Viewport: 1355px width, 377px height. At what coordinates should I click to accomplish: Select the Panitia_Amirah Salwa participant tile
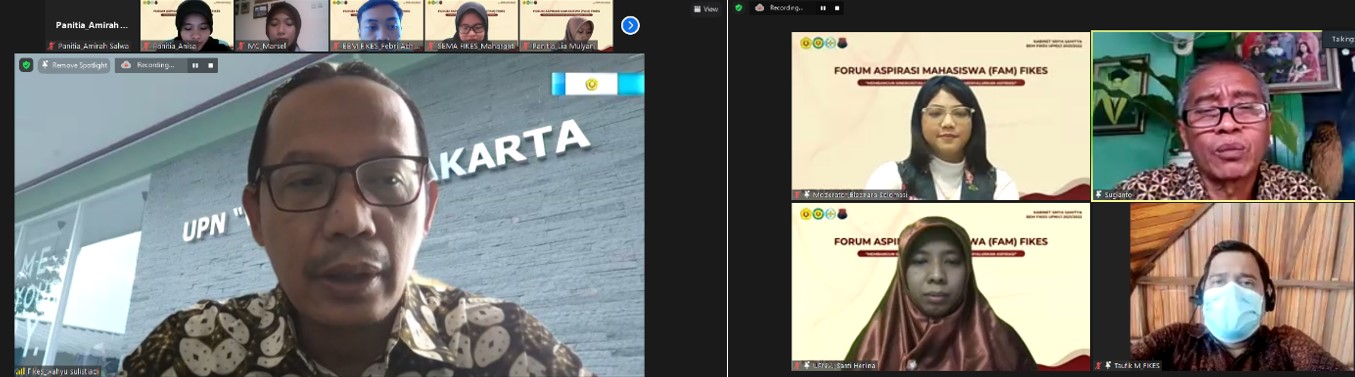coord(92,26)
